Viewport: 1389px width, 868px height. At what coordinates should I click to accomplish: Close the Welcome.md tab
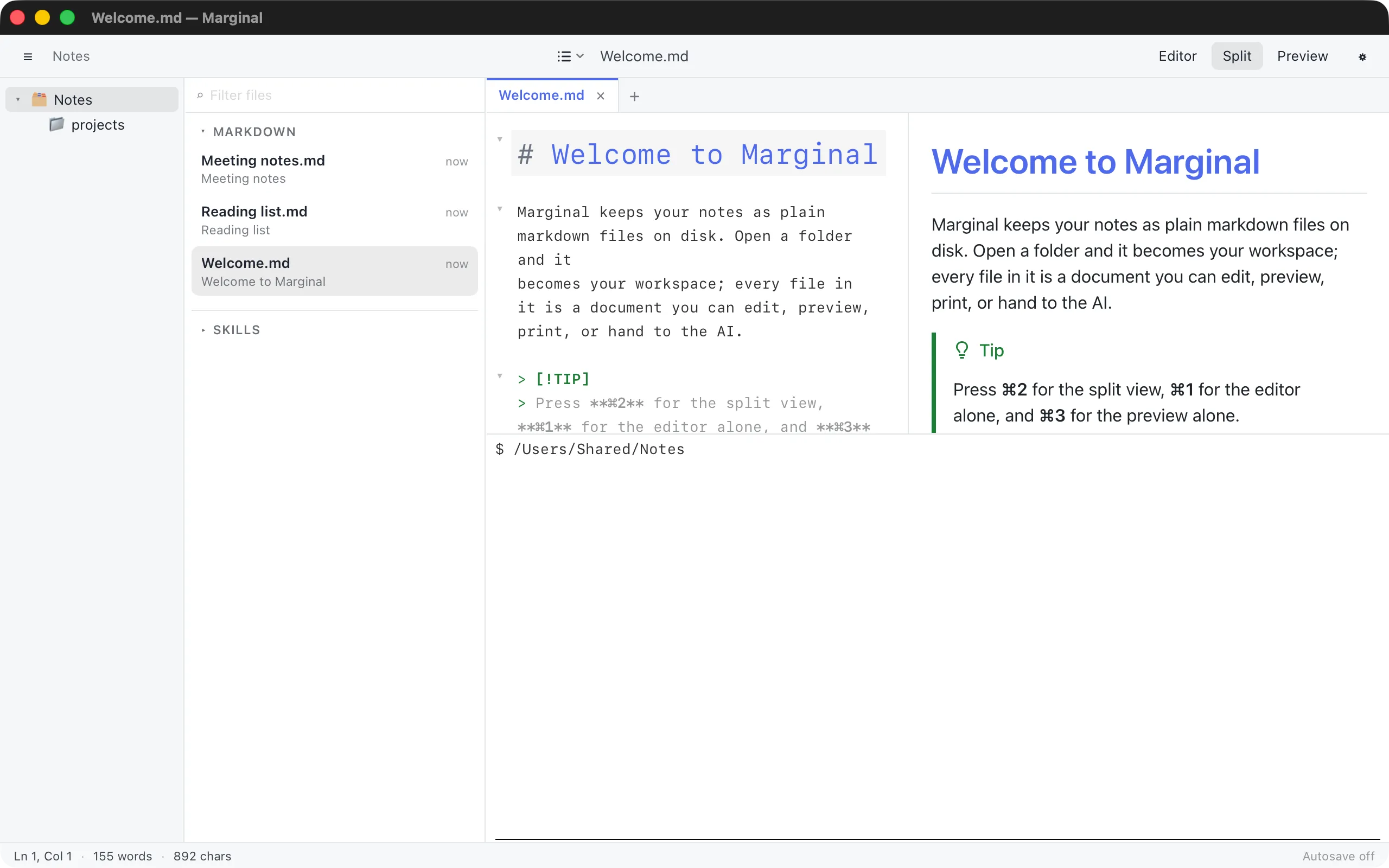601,96
